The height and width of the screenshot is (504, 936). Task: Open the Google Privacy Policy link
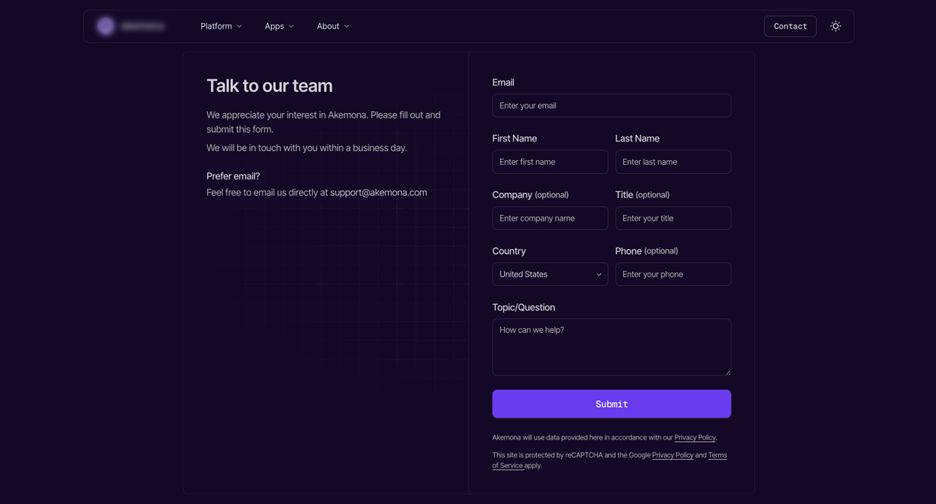click(672, 455)
